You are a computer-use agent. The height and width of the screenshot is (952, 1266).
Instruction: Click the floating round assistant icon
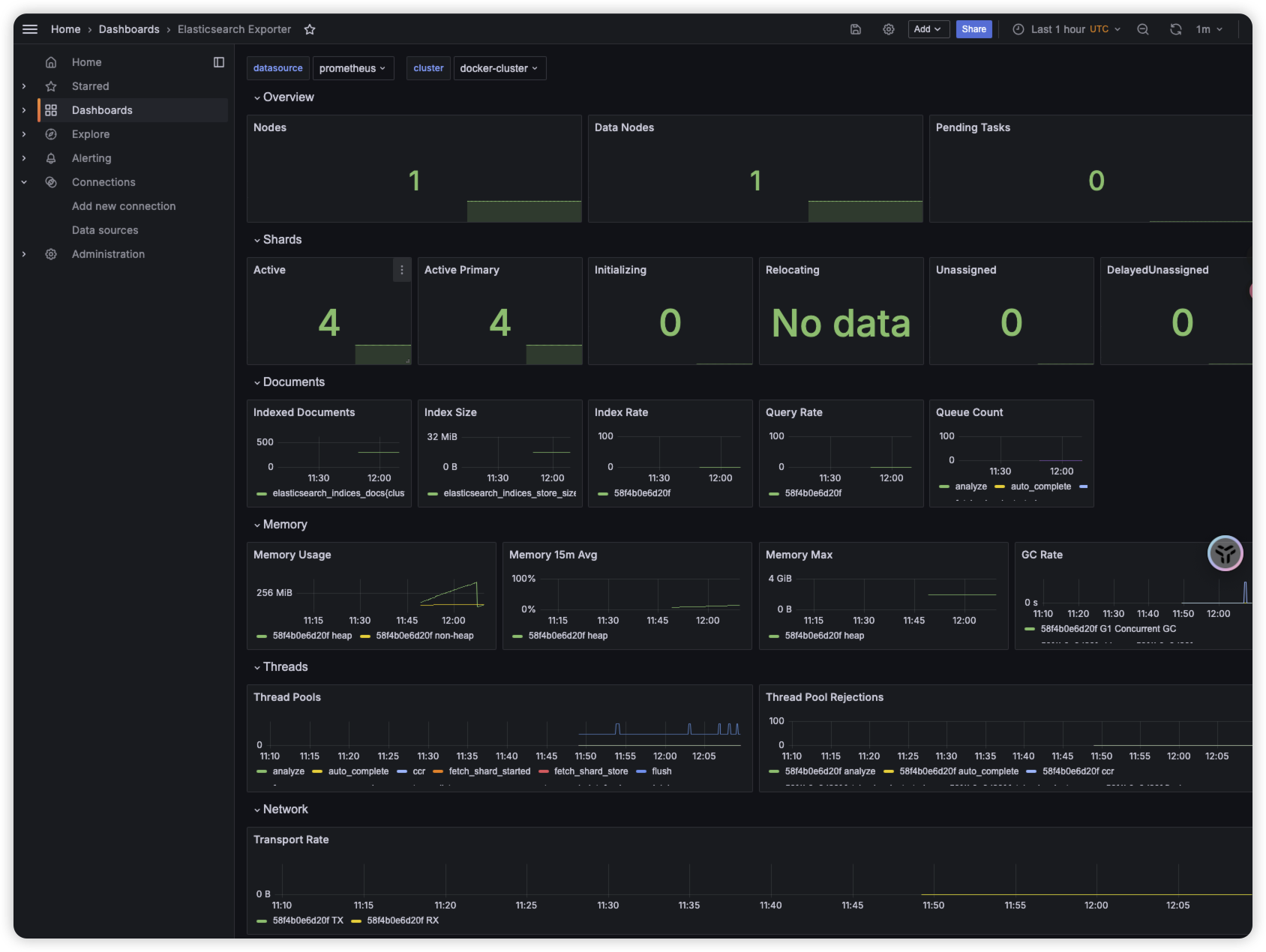pyautogui.click(x=1225, y=554)
